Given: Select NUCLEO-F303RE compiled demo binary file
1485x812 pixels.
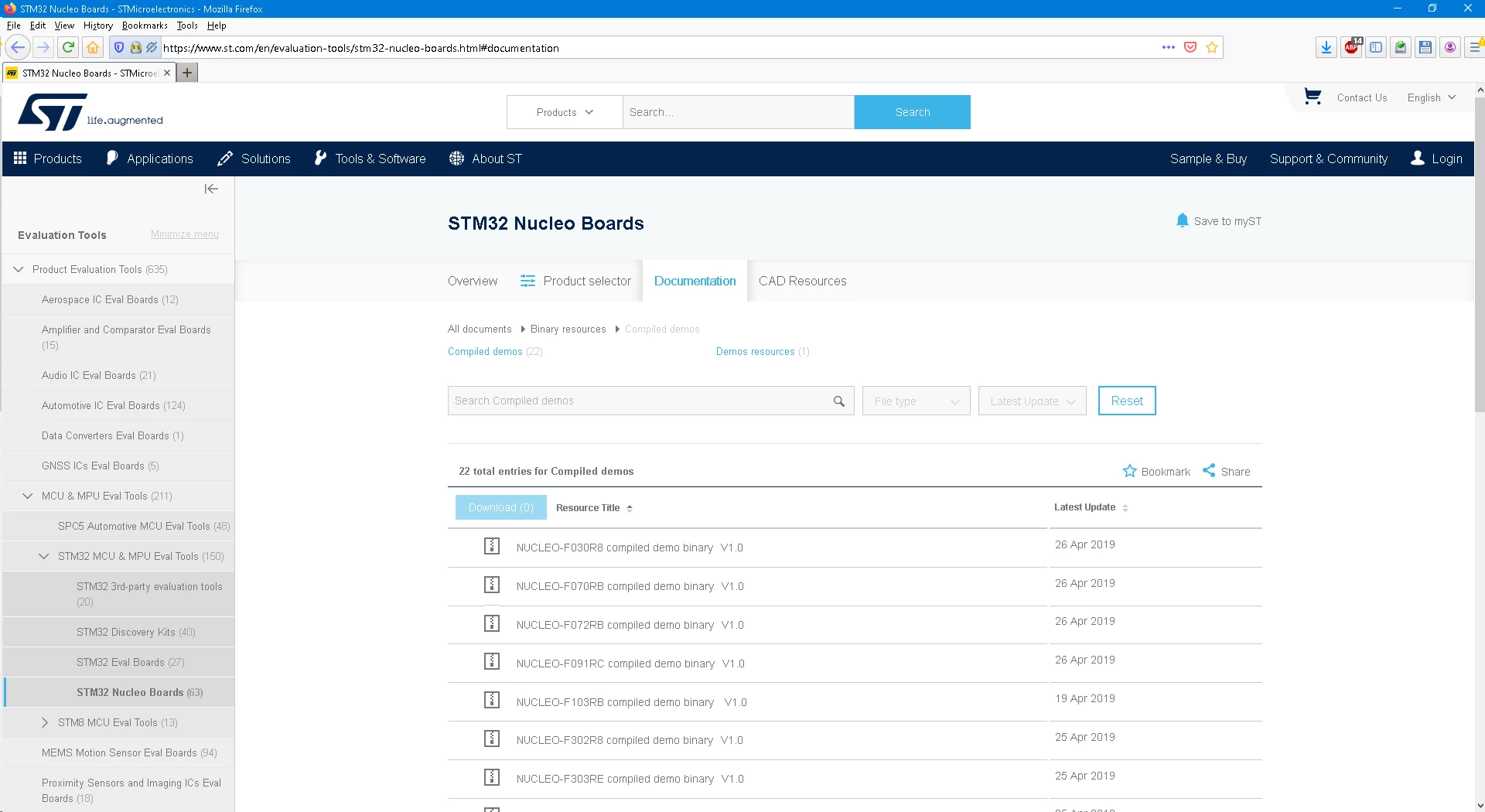Looking at the screenshot, I should (492, 777).
